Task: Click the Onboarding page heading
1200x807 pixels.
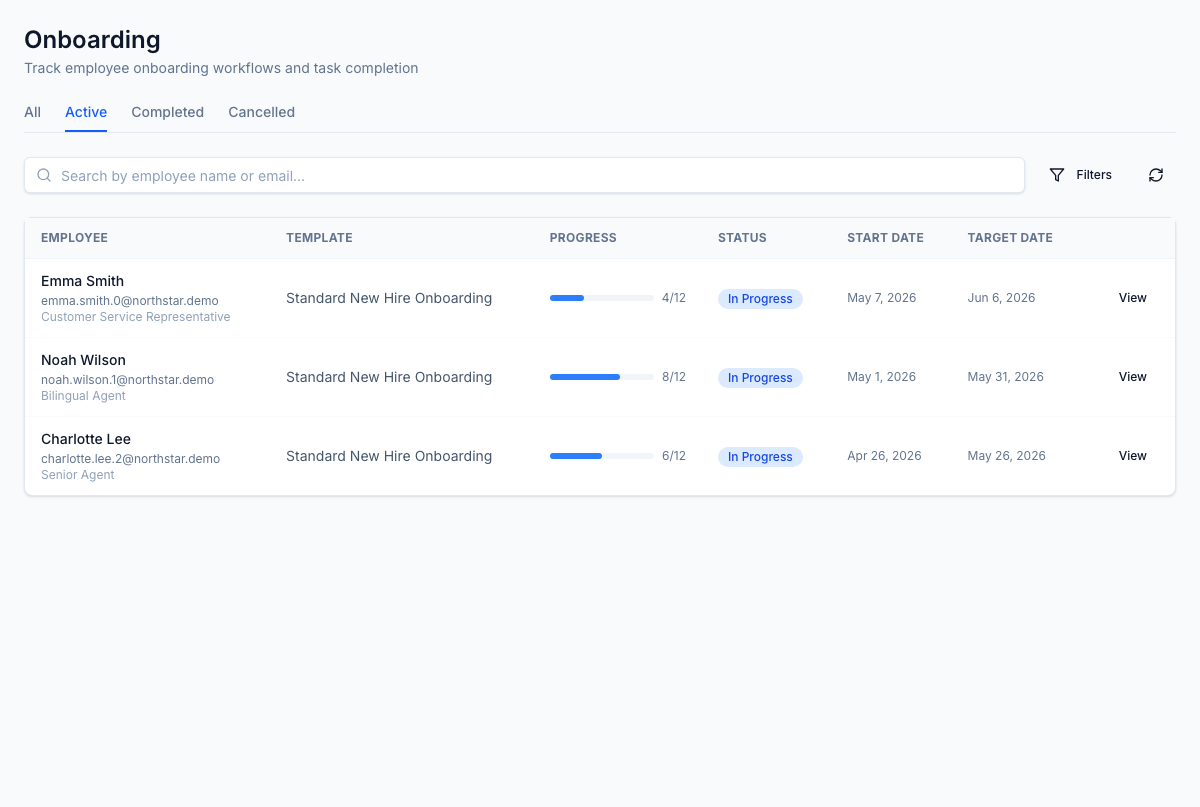Action: [92, 40]
